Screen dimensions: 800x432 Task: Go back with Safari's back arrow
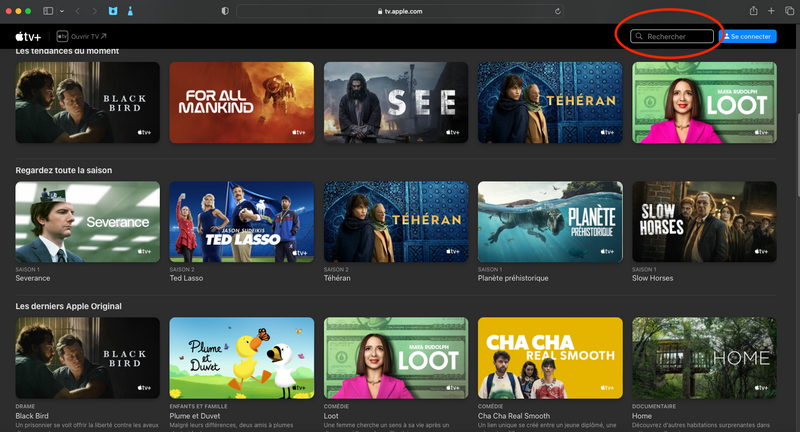[x=78, y=11]
